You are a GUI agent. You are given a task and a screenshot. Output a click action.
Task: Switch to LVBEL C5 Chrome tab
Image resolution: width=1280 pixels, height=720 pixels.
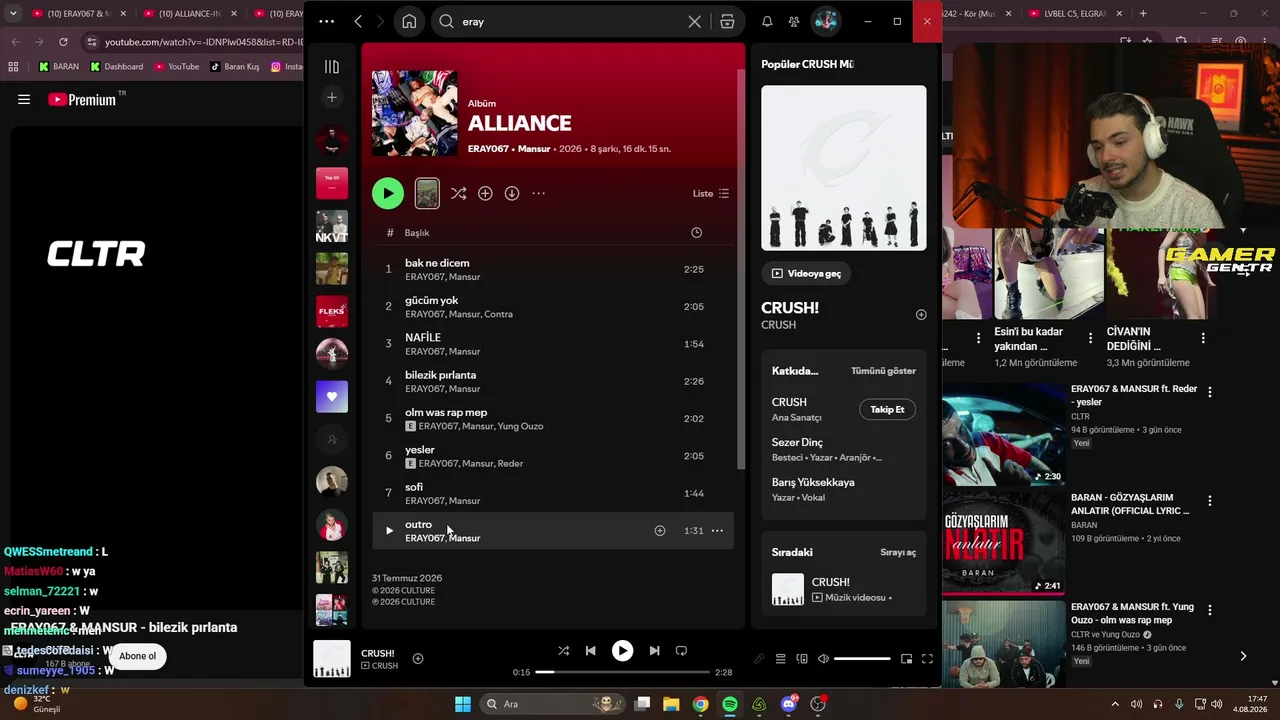point(1075,14)
